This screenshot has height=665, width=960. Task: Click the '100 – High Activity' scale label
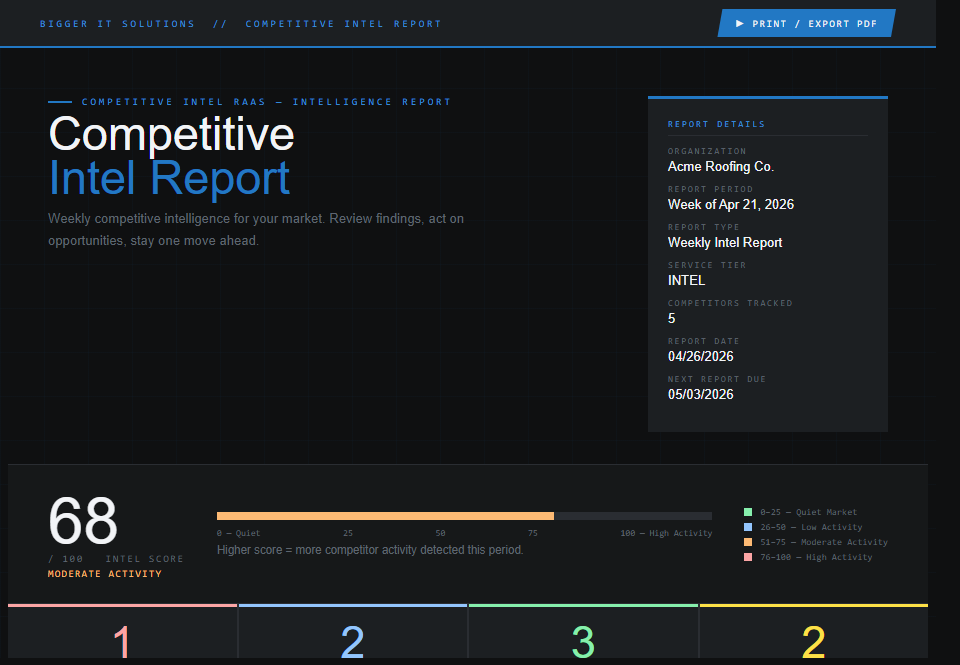point(666,533)
